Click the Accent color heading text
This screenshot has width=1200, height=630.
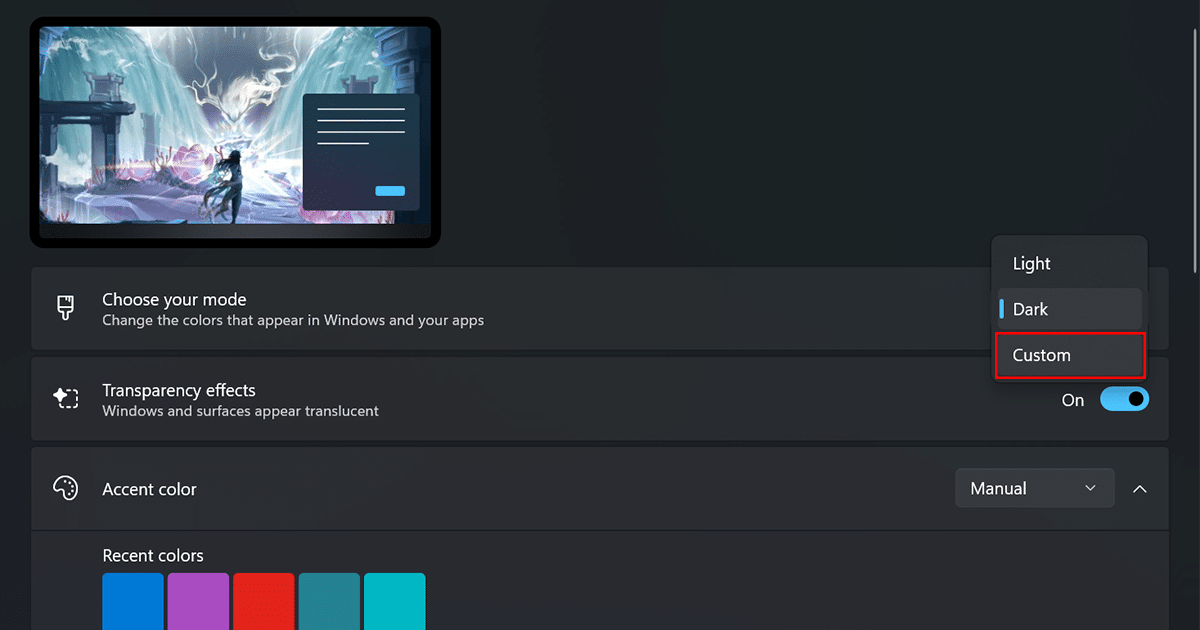point(149,489)
